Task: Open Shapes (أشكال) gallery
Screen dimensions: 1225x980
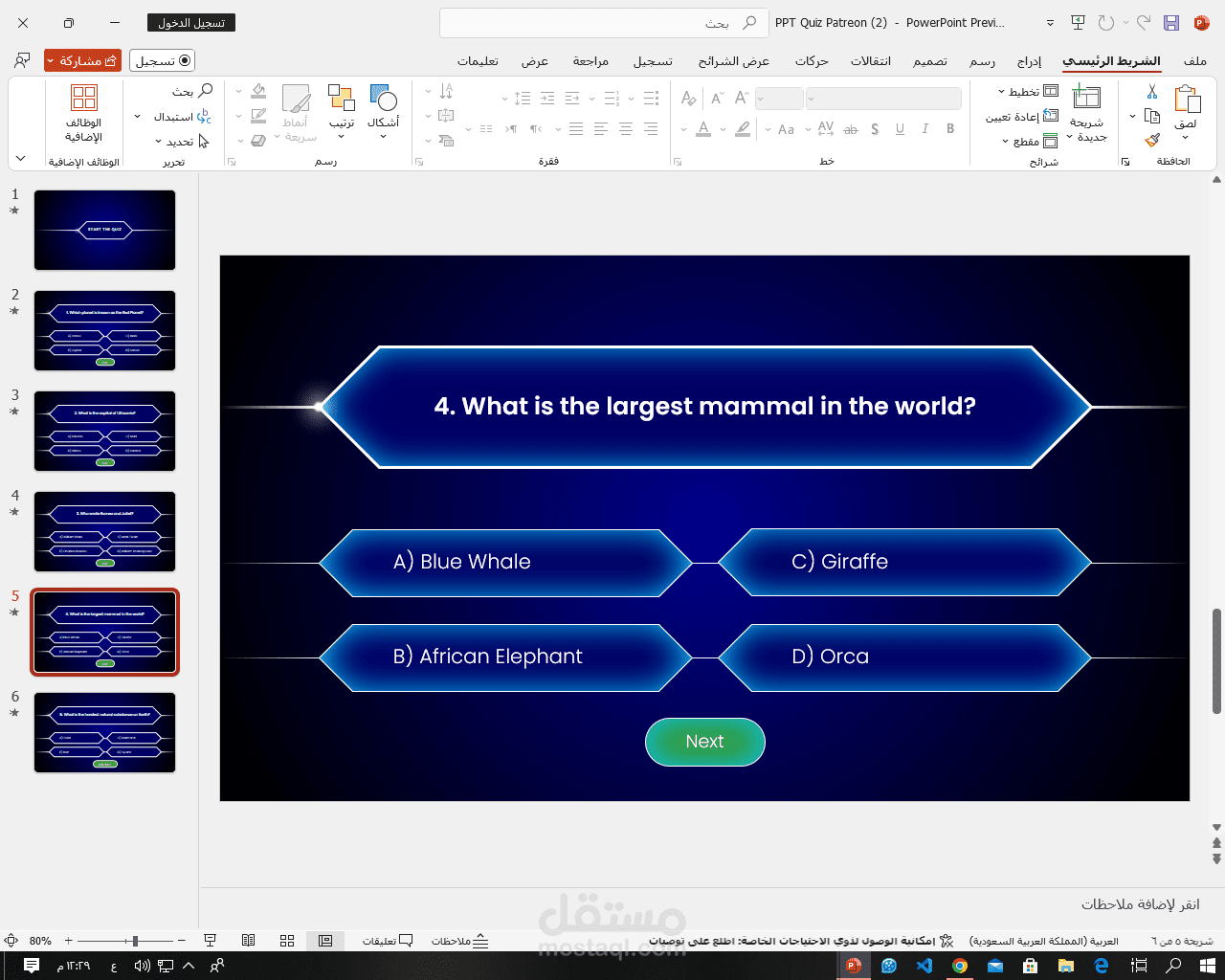Action: (383, 111)
